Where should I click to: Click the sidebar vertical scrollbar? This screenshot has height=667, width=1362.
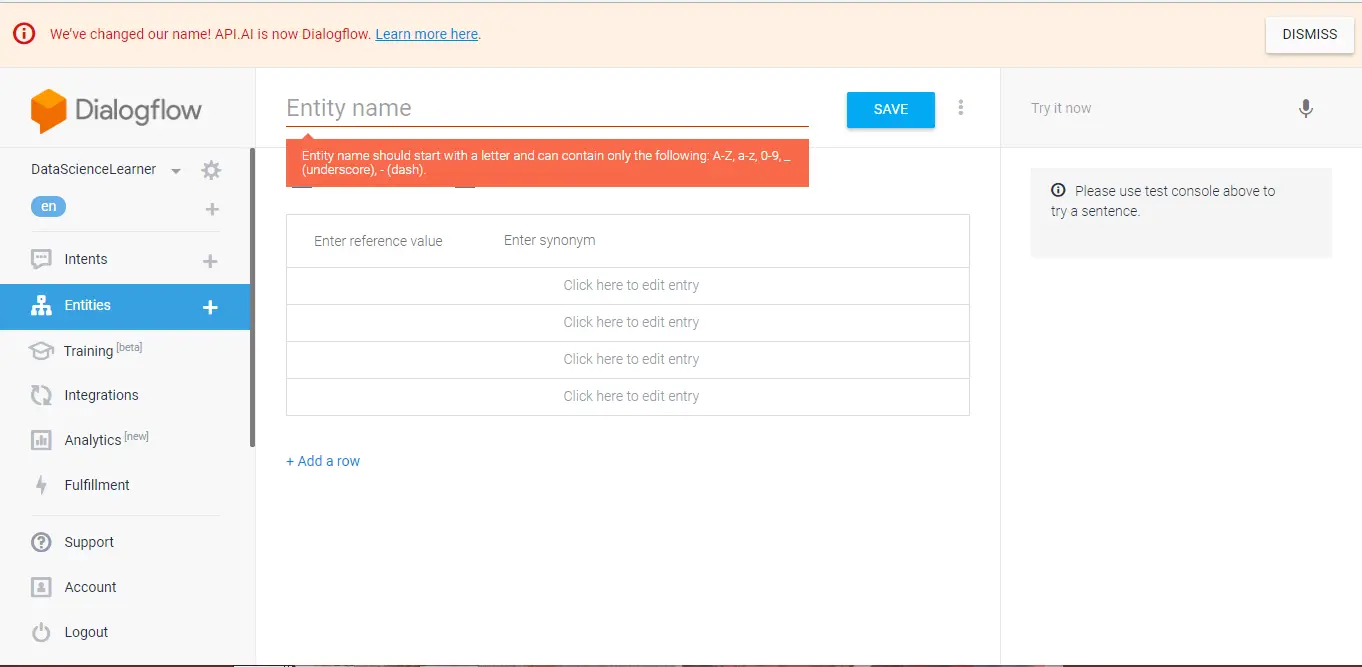(x=253, y=297)
